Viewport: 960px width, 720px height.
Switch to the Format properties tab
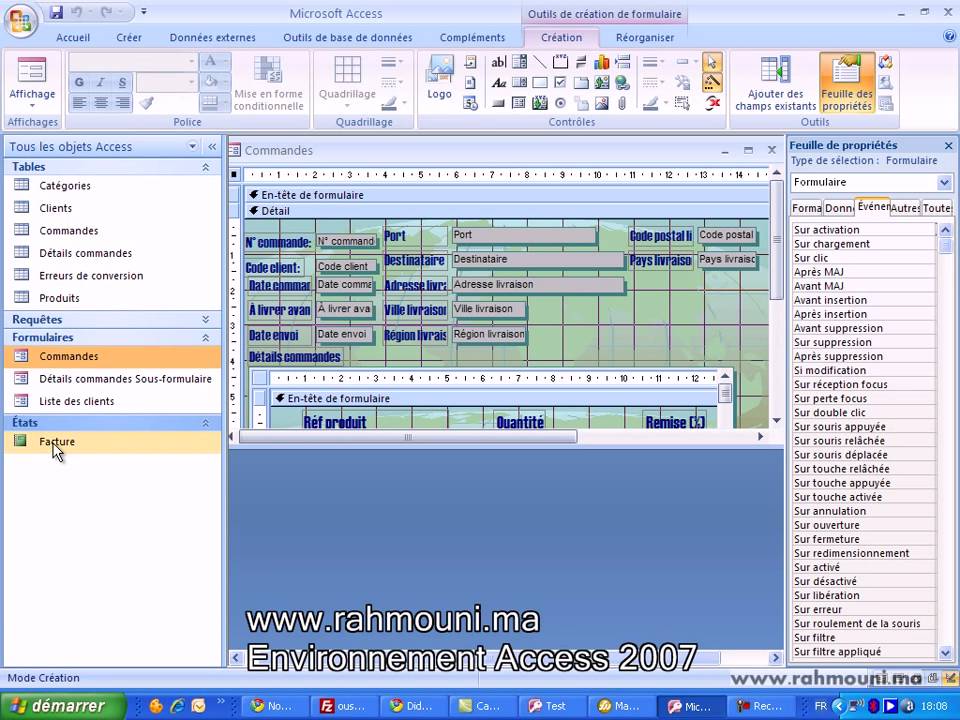click(806, 208)
